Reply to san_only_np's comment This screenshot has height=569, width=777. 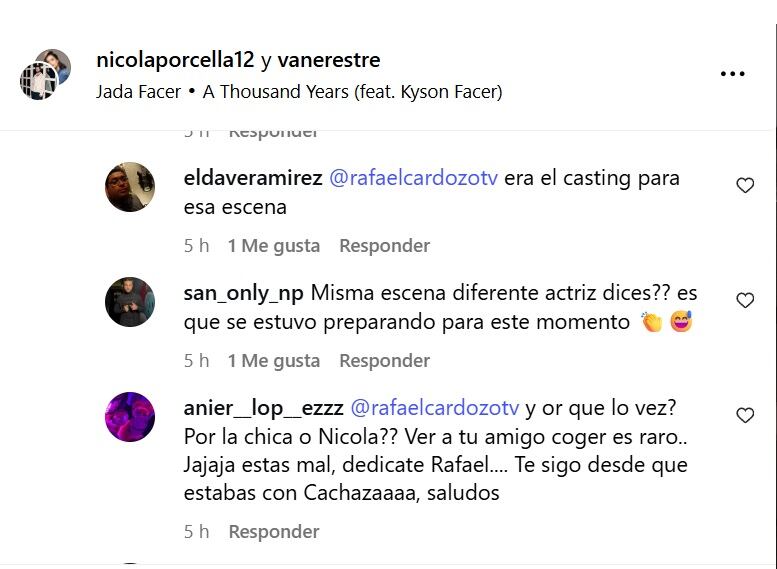coord(385,361)
